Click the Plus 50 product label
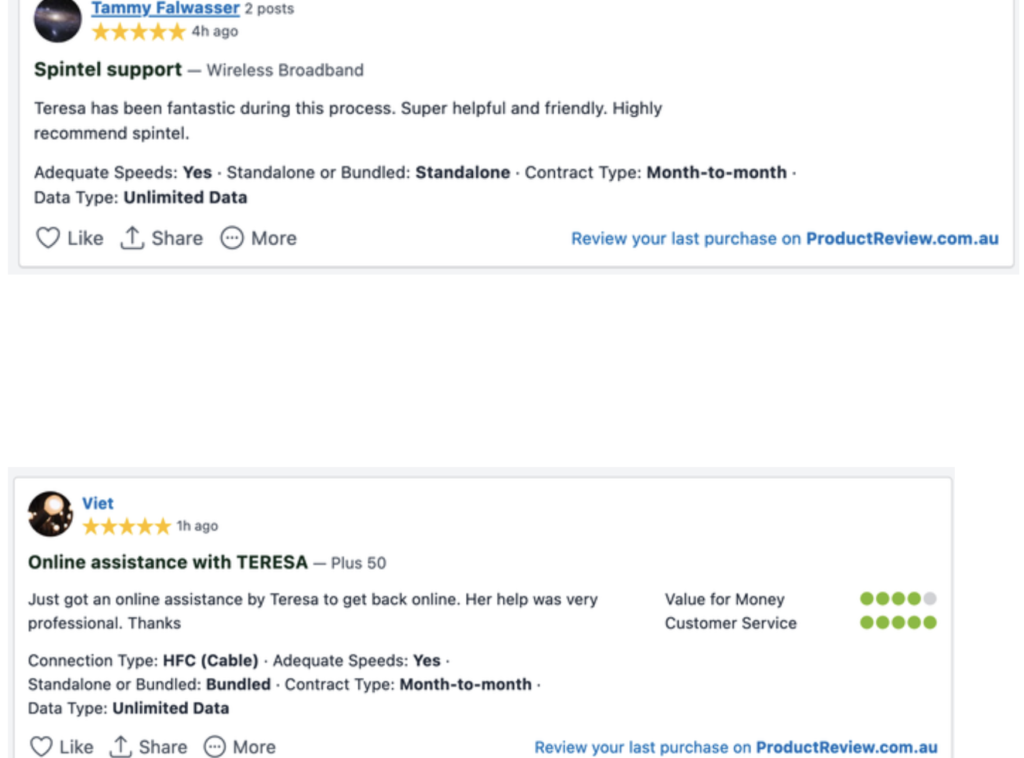The image size is (1024, 758). [359, 563]
